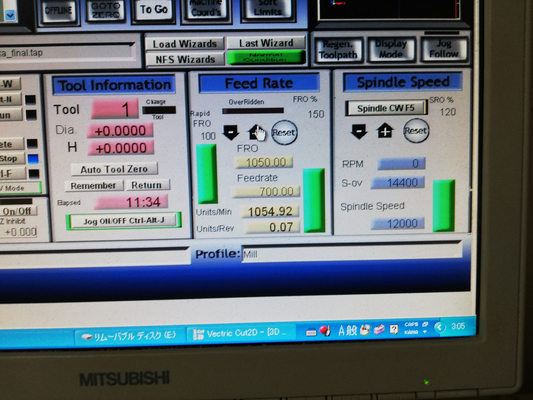This screenshot has width=533, height=400.
Task: Toggle Spindle CW F5
Action: [386, 108]
